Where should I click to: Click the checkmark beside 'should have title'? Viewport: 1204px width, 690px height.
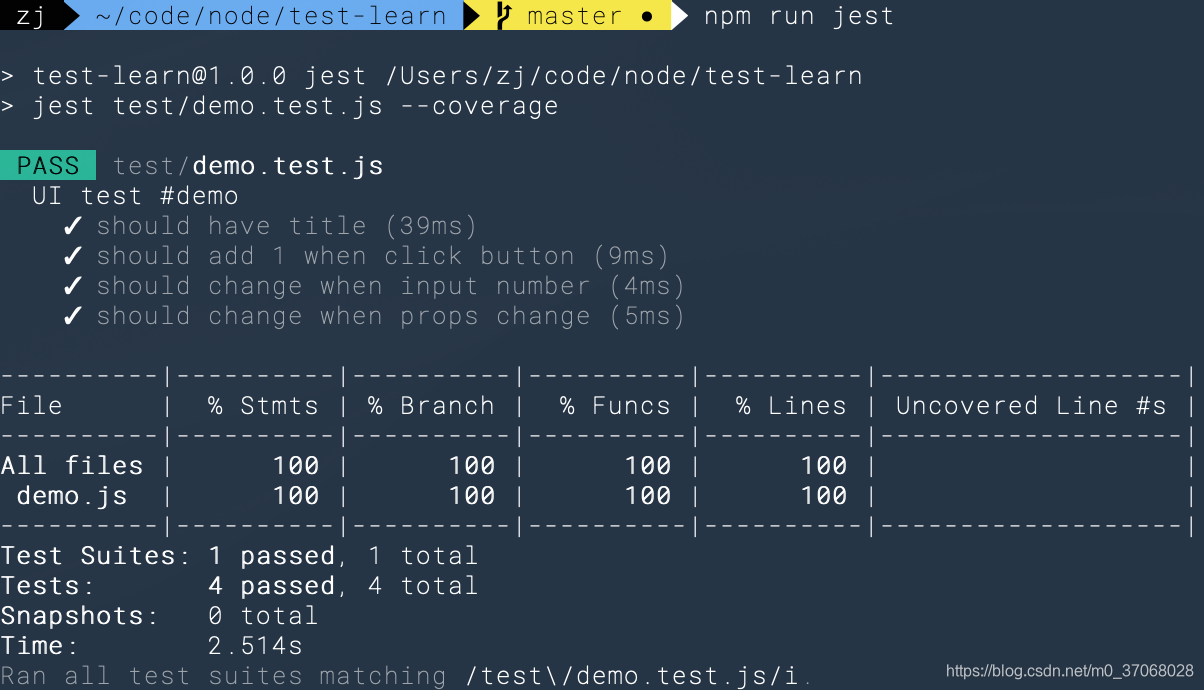click(x=72, y=226)
